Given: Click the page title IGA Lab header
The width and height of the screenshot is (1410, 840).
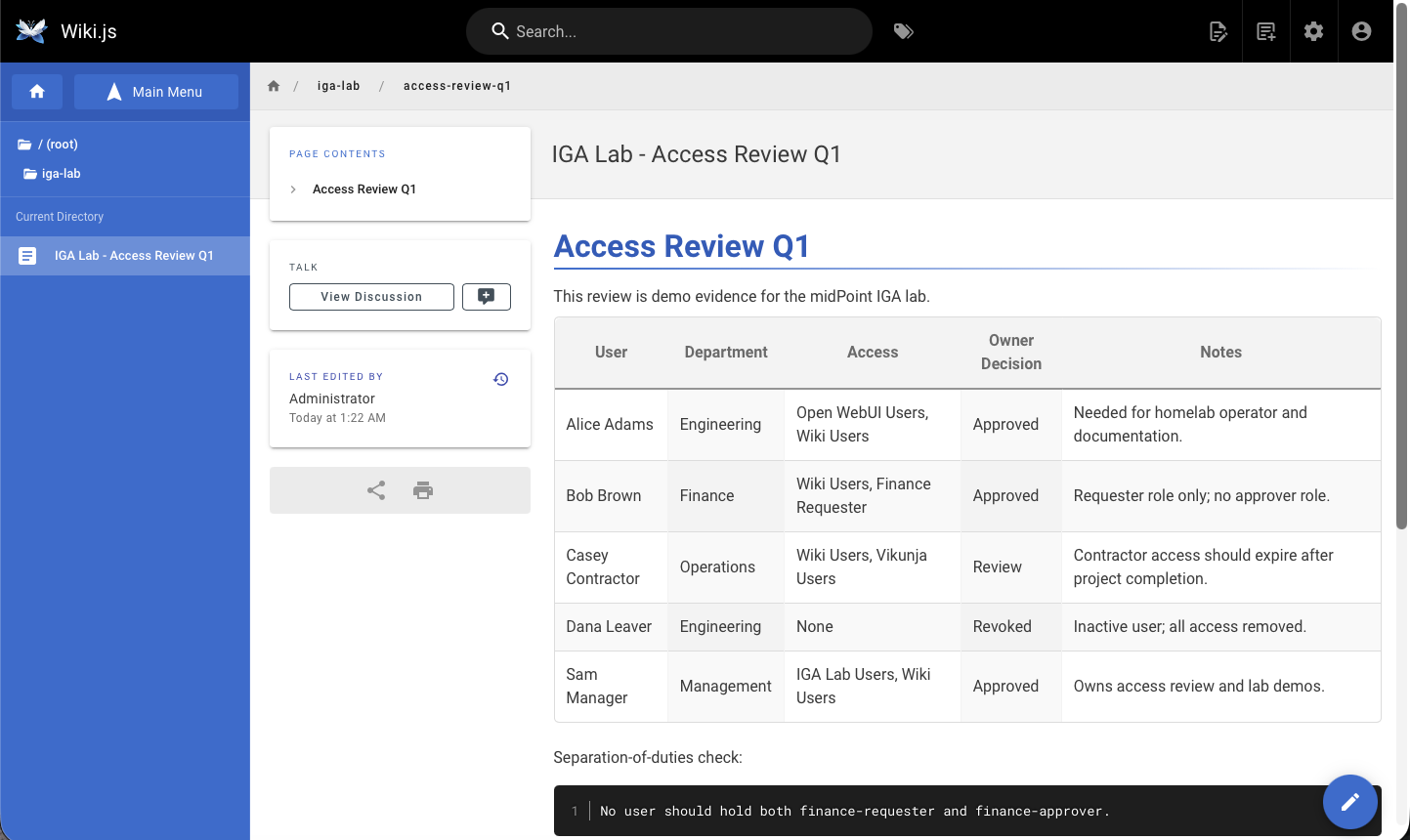Looking at the screenshot, I should 697,154.
